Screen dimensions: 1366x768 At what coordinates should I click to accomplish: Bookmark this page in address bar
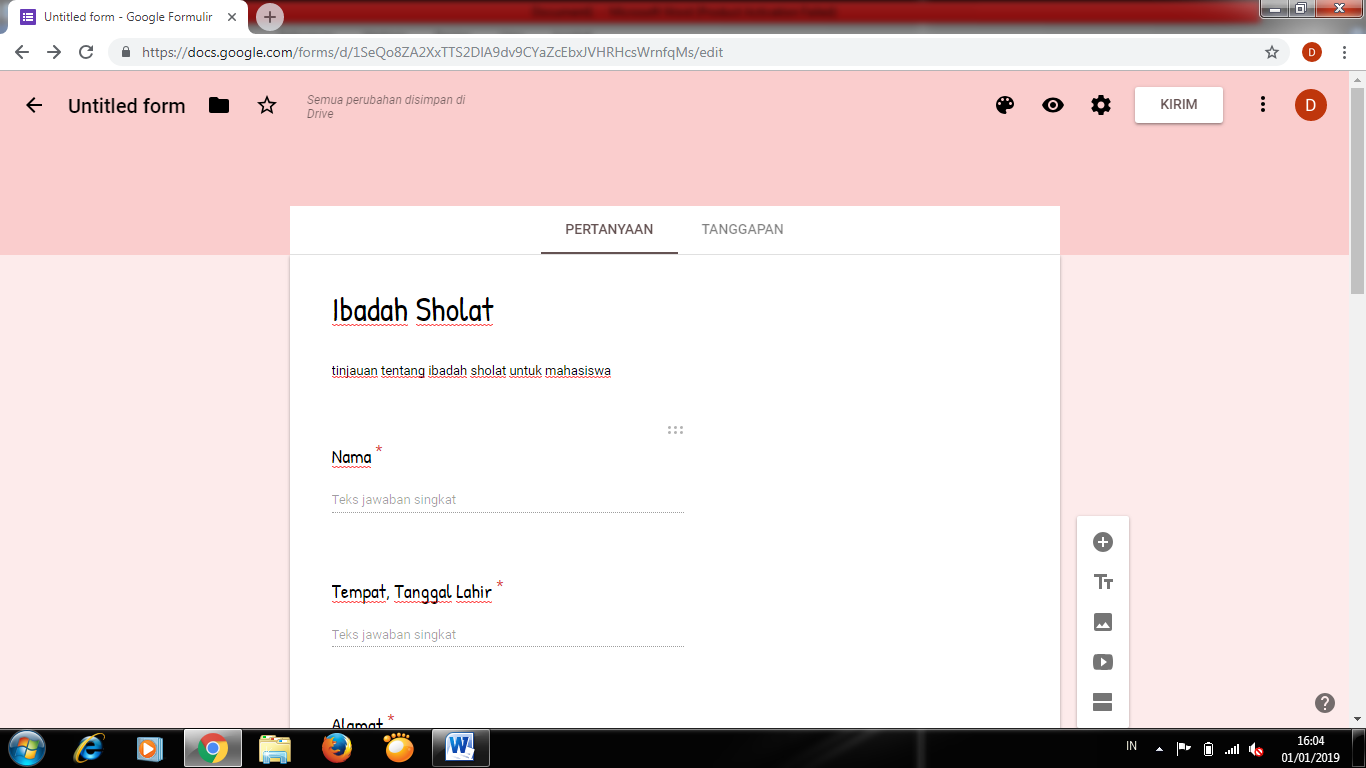click(1272, 52)
